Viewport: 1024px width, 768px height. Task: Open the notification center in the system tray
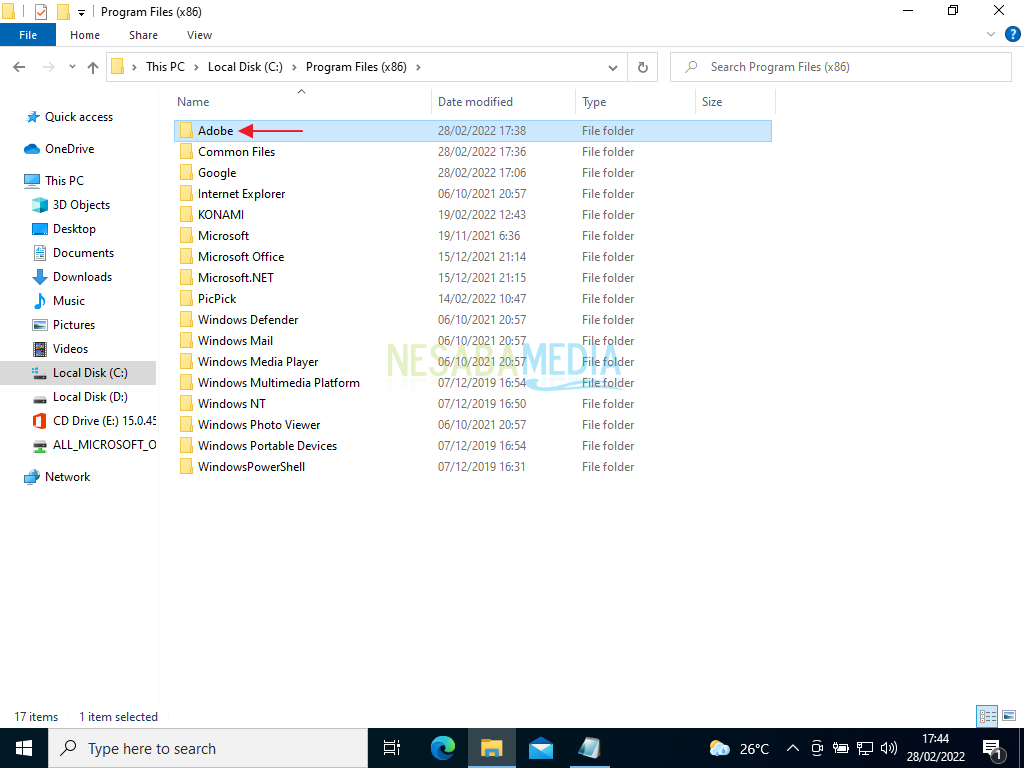993,747
